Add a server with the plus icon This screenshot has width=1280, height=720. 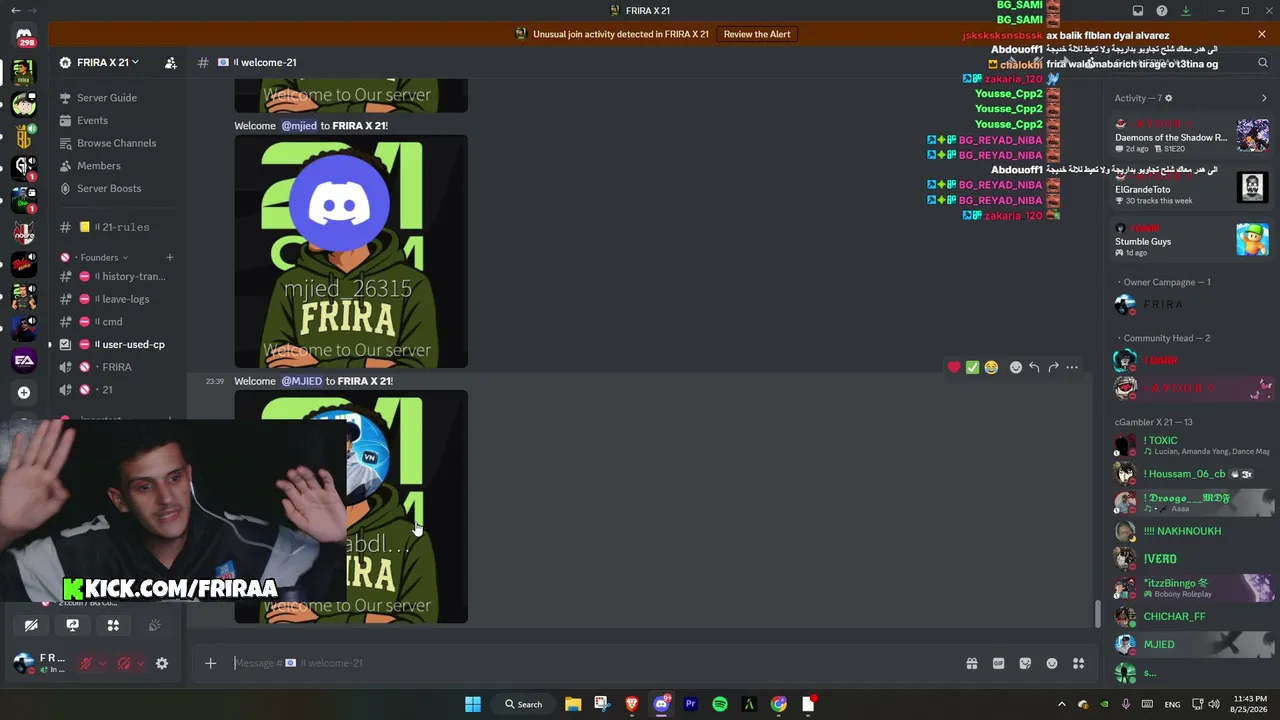(x=24, y=392)
